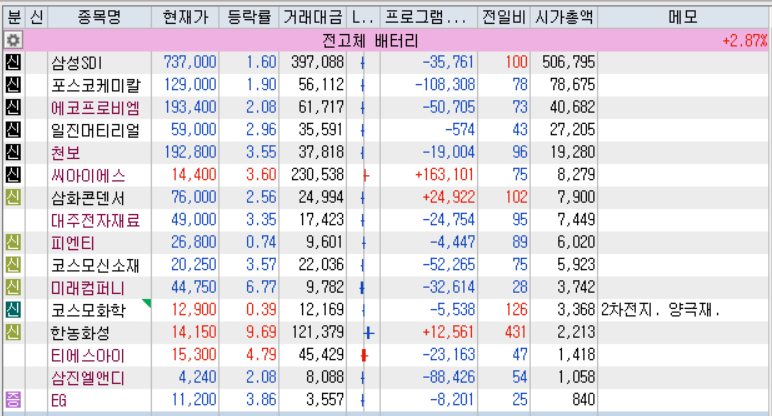Select the 코스모신소재 stock name
Viewport: 772px width, 416px height.
pos(96,265)
